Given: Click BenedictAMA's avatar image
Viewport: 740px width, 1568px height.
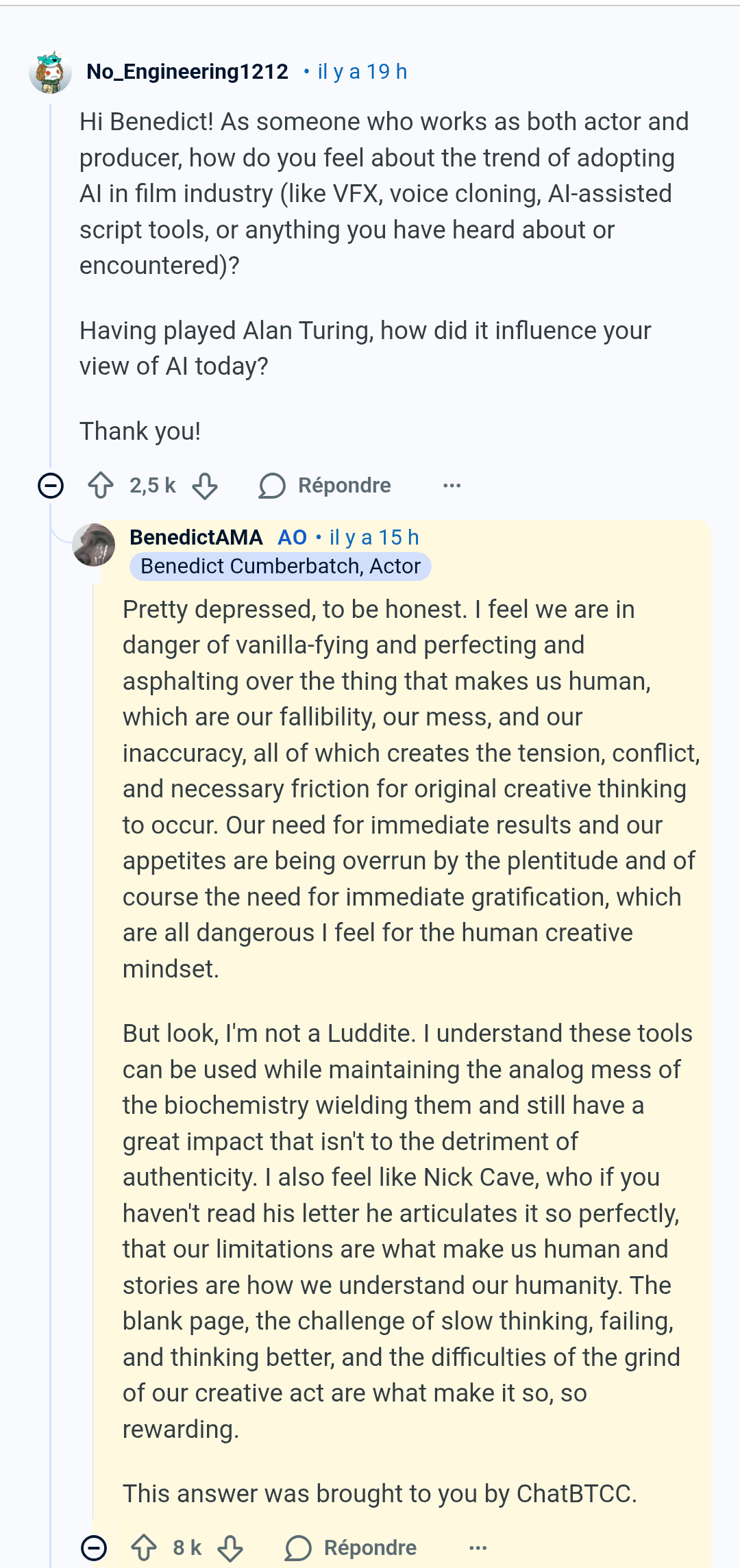Looking at the screenshot, I should [x=94, y=545].
